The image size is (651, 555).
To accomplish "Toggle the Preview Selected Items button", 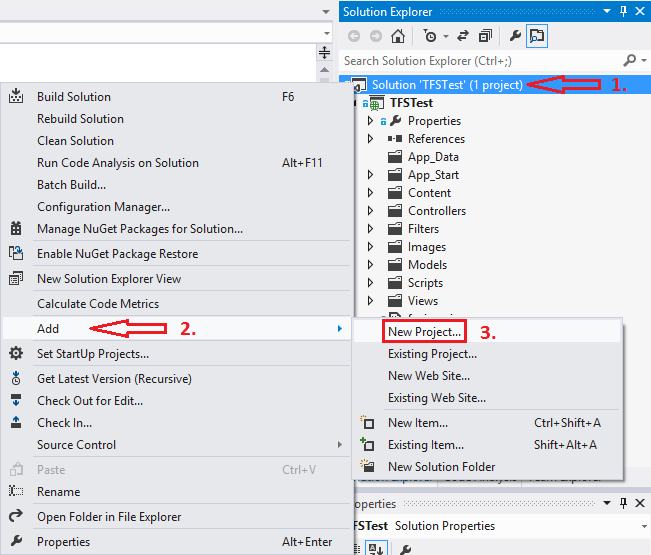I will (x=537, y=36).
